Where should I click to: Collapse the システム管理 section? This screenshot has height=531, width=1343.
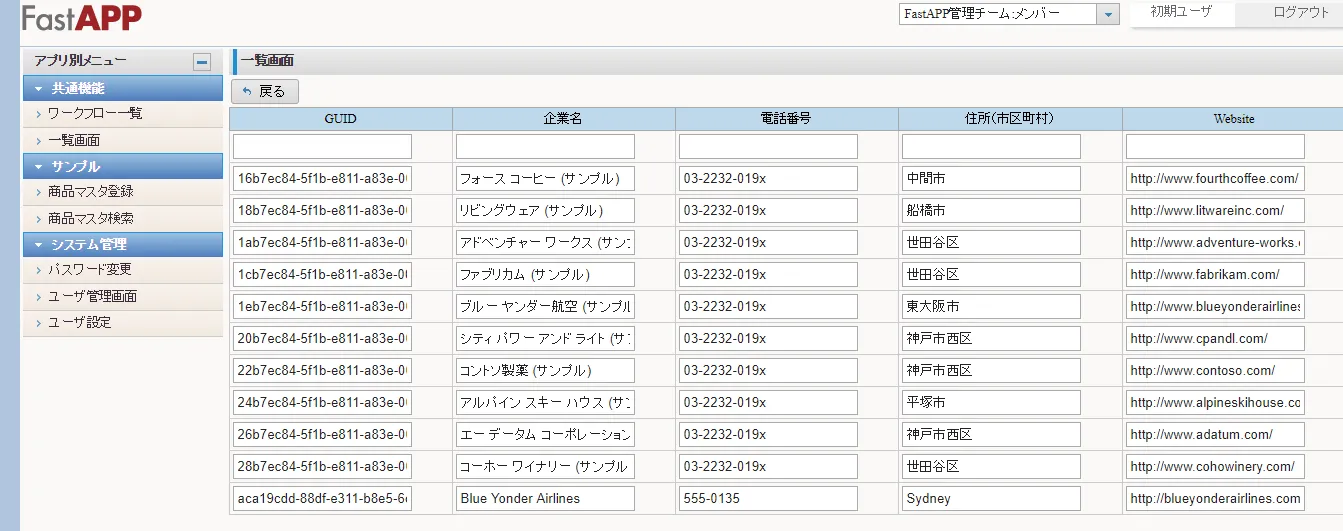tap(123, 244)
